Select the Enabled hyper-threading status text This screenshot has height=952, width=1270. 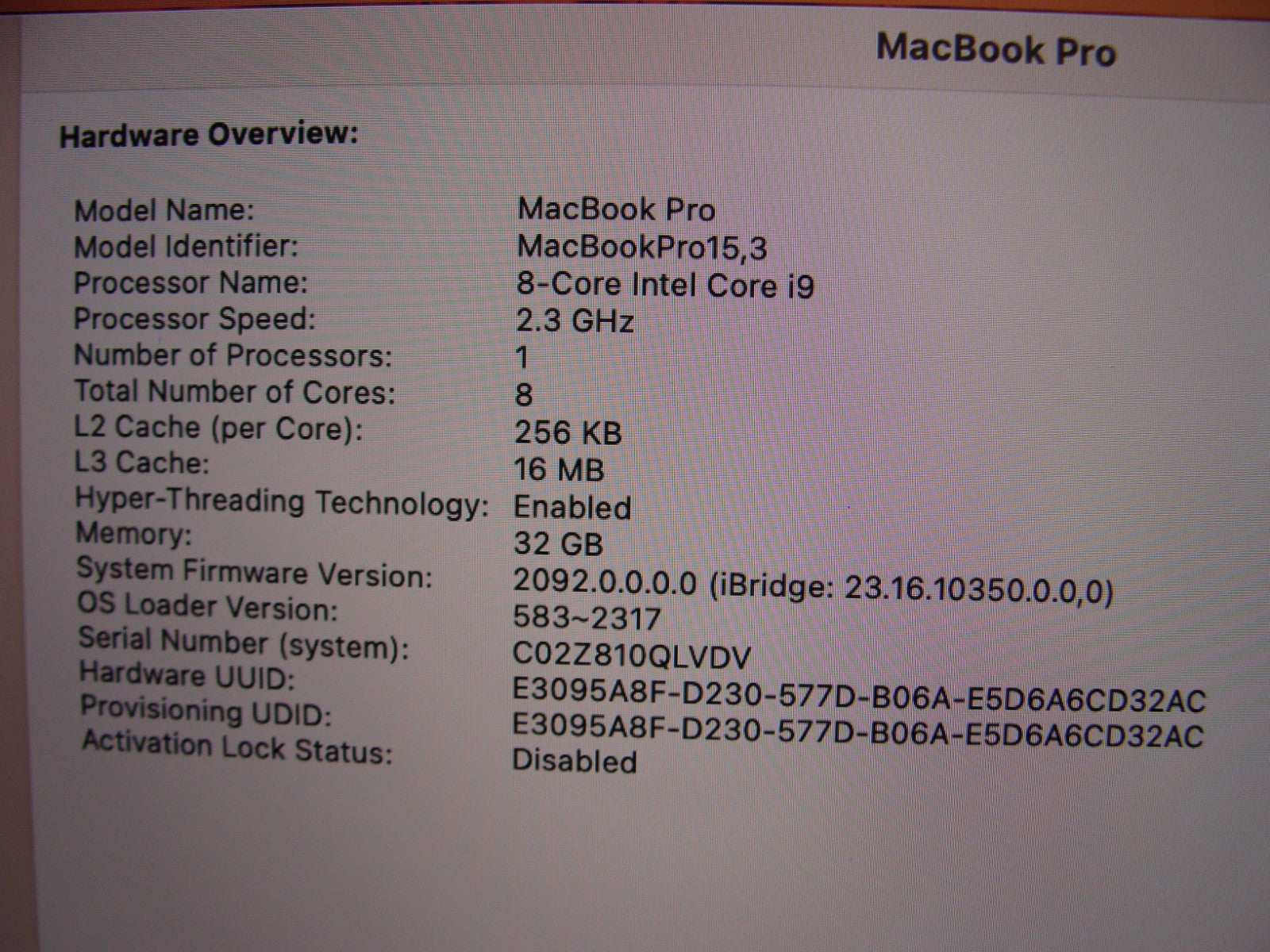coord(572,507)
